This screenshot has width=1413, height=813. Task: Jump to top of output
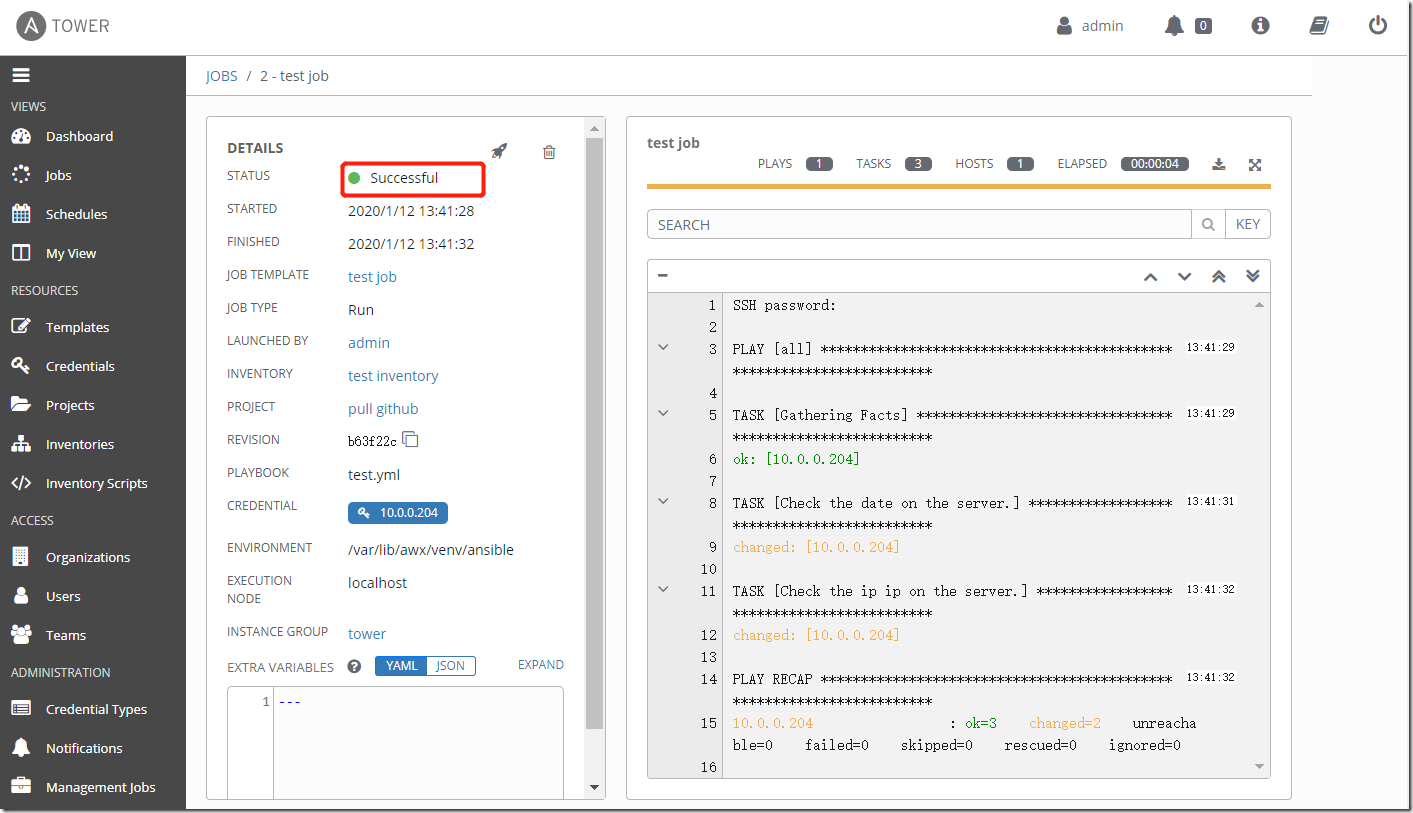pos(1218,277)
